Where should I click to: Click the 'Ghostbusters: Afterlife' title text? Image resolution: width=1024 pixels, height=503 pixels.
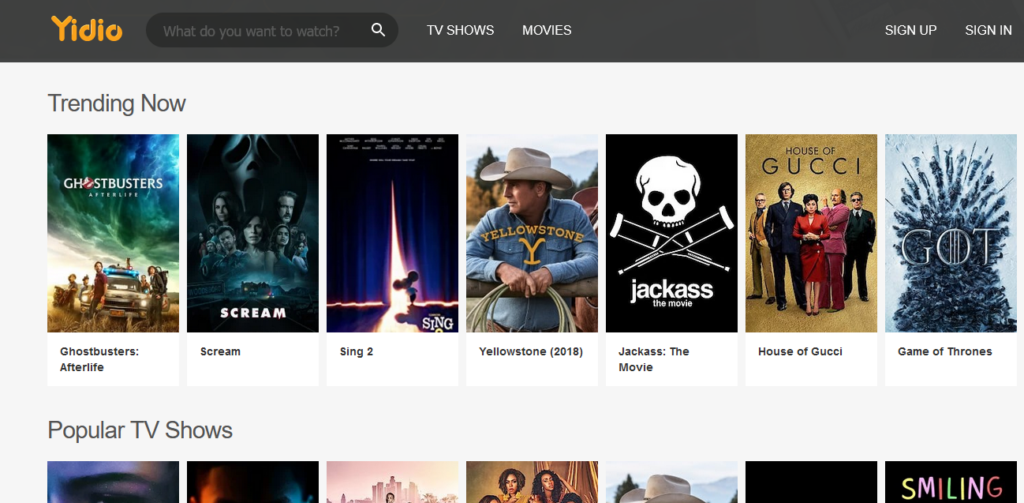(99, 359)
